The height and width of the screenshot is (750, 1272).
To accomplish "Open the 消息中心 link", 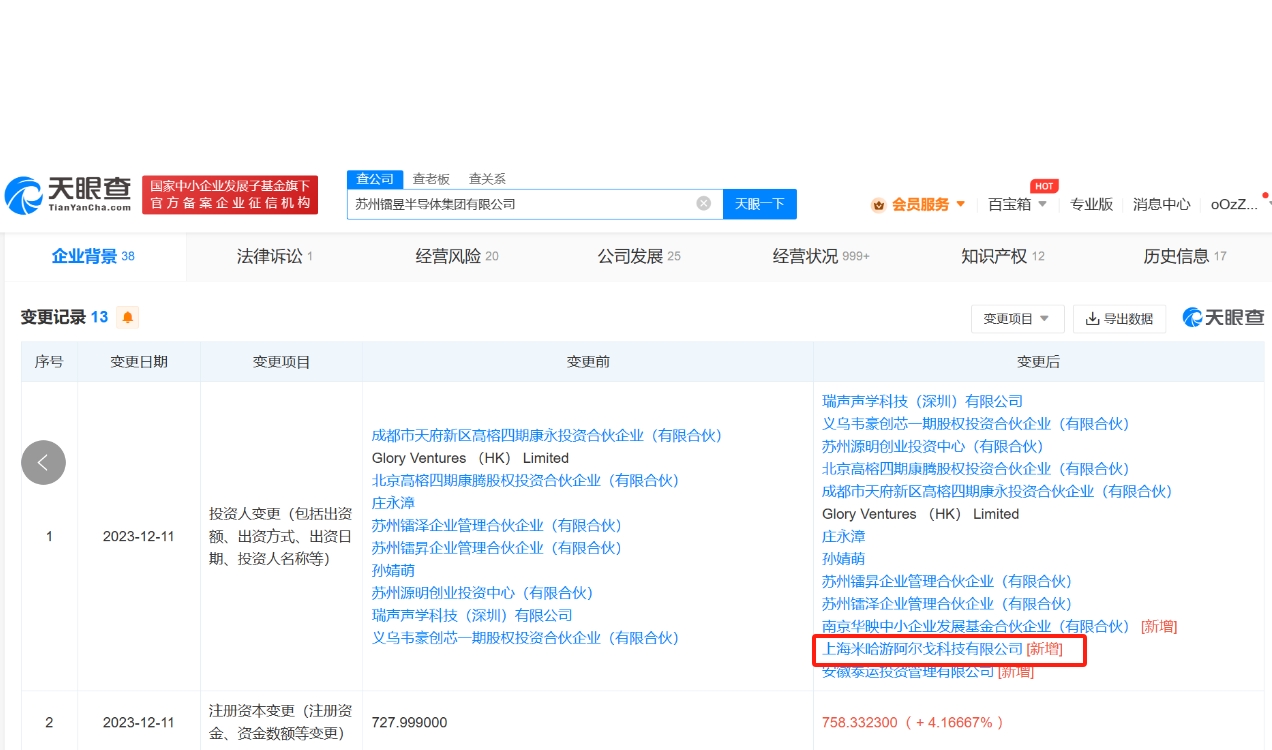I will [1161, 204].
